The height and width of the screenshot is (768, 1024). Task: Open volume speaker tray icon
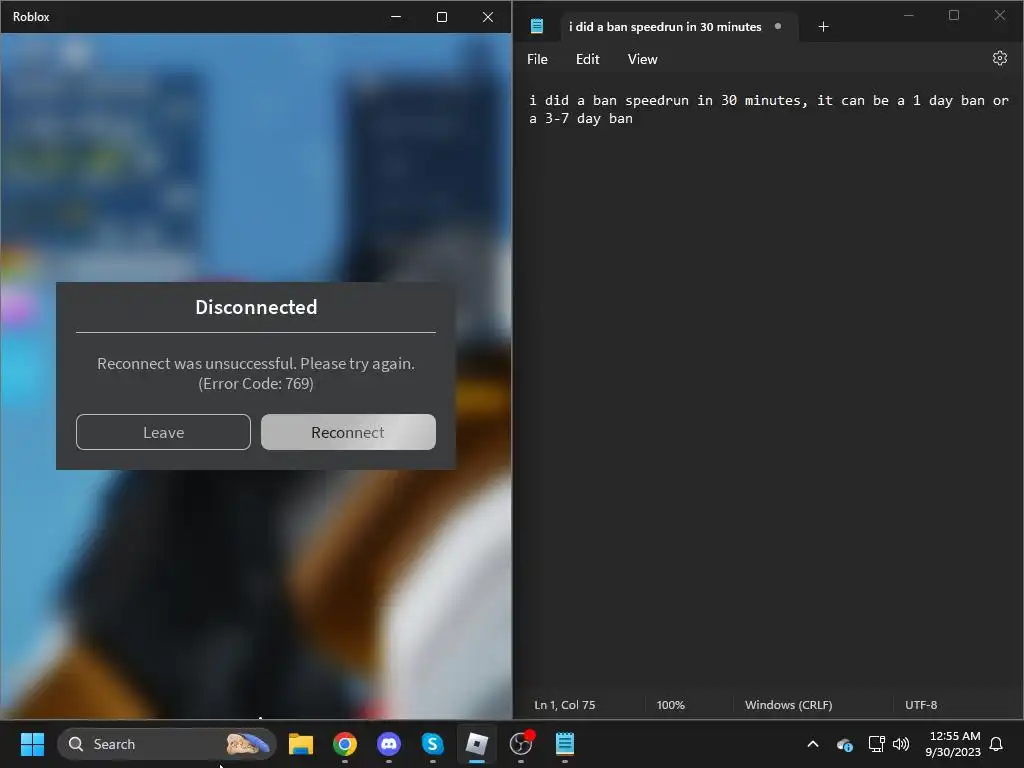click(x=901, y=744)
